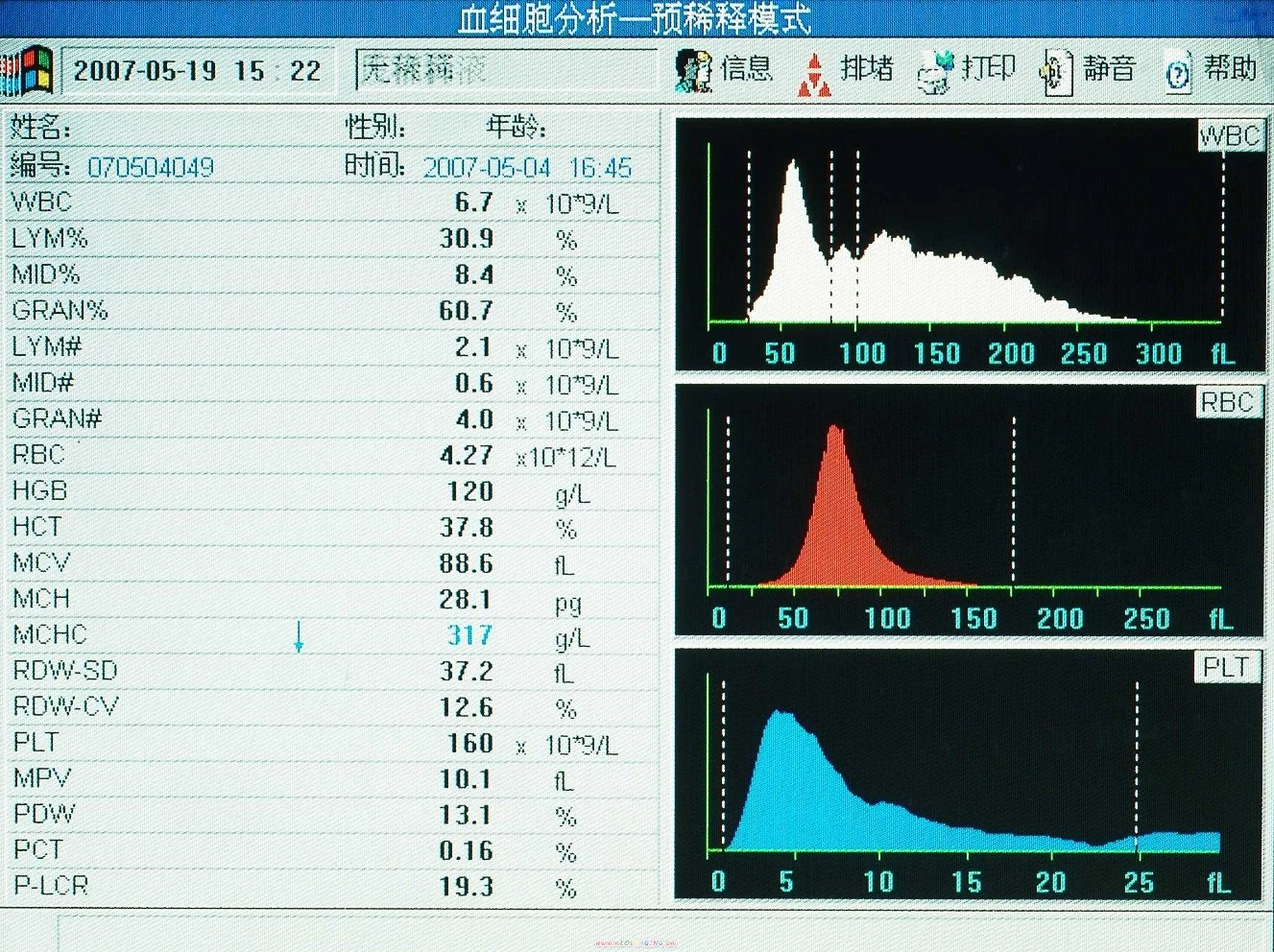Select the HGB value 120
The width and height of the screenshot is (1274, 952).
[470, 491]
